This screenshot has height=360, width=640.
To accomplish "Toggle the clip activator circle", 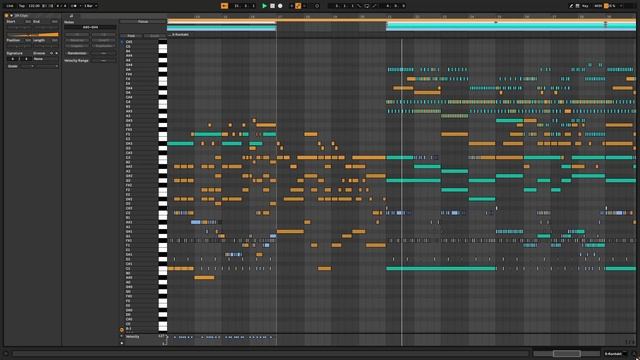I will (7, 16).
